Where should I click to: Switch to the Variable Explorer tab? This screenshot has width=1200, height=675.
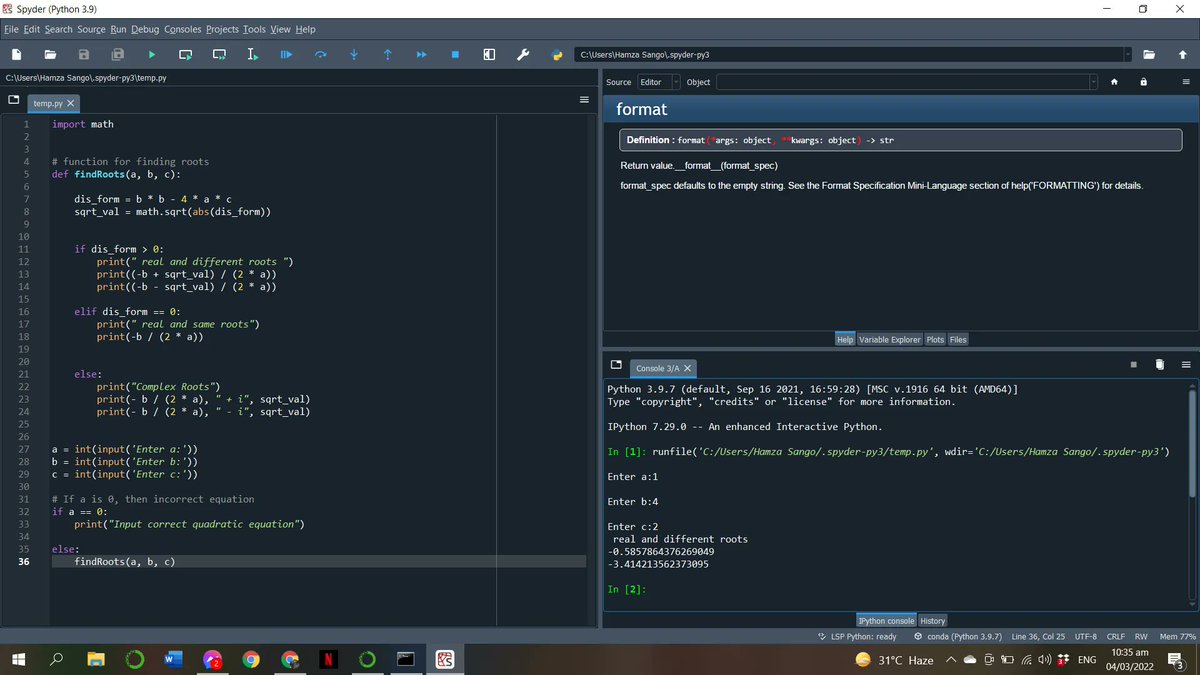(x=889, y=340)
